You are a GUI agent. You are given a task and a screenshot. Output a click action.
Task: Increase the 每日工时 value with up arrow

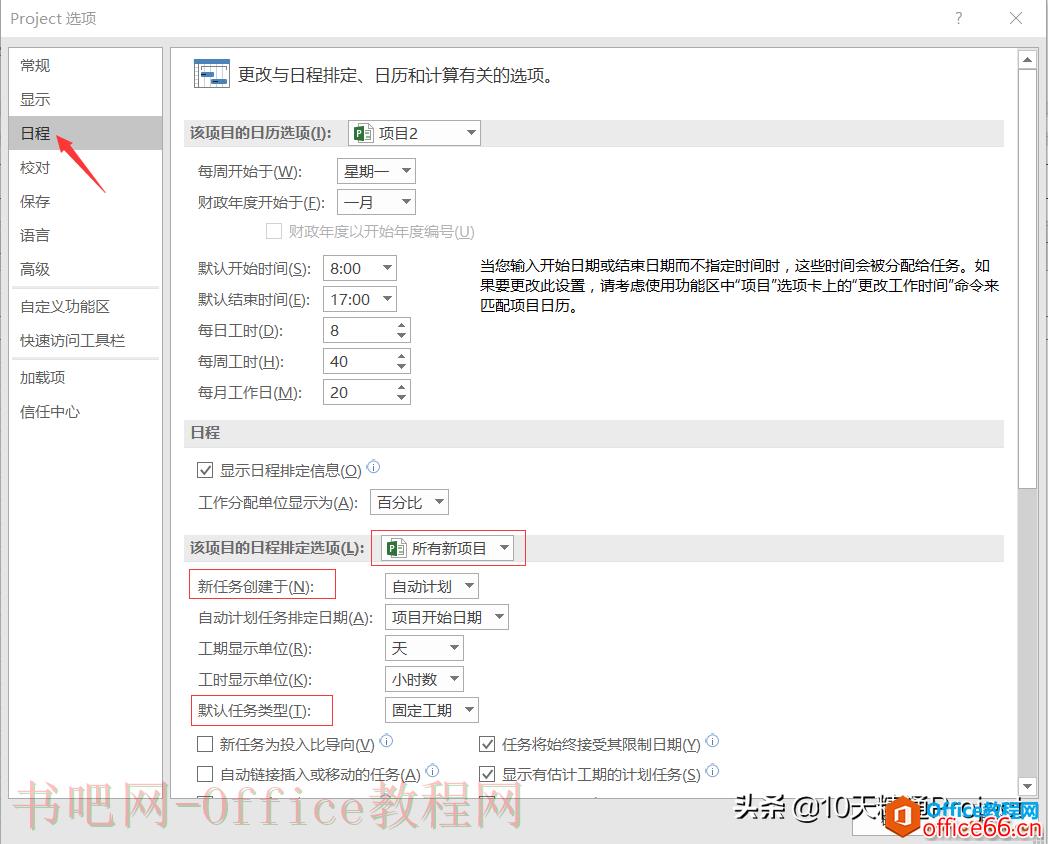coord(401,325)
